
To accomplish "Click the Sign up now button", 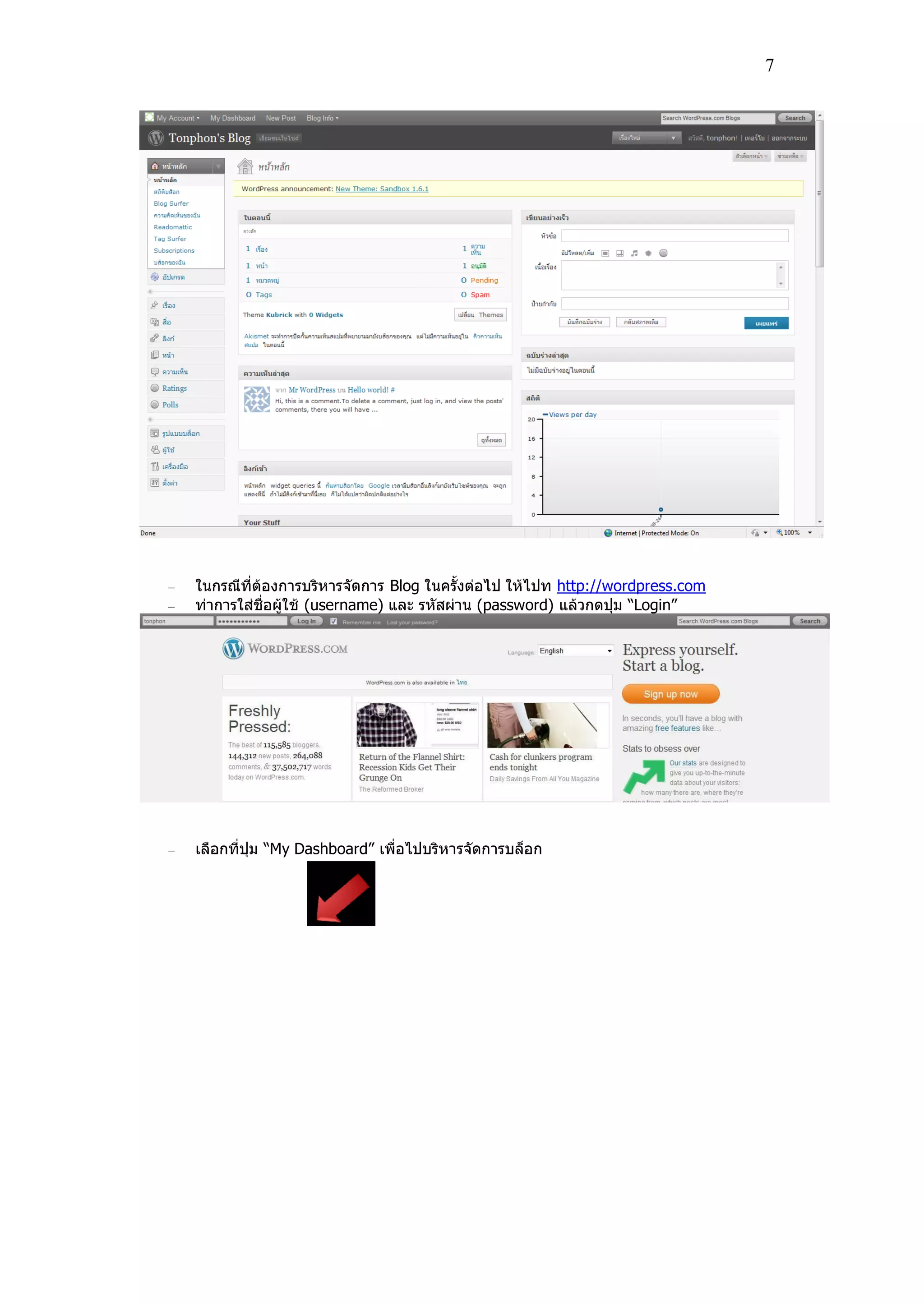I will pyautogui.click(x=670, y=694).
